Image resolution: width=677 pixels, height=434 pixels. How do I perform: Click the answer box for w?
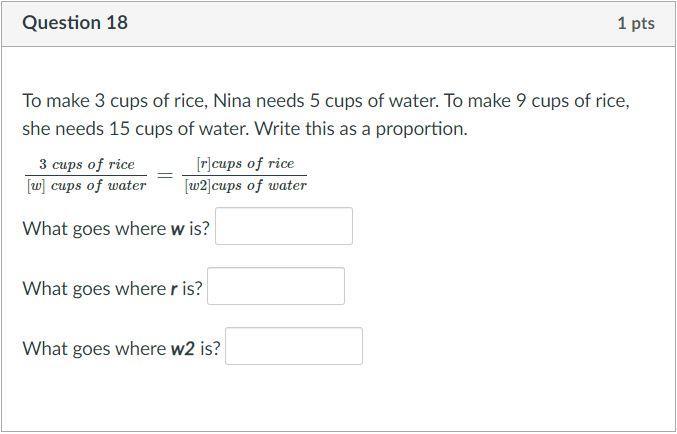[284, 226]
